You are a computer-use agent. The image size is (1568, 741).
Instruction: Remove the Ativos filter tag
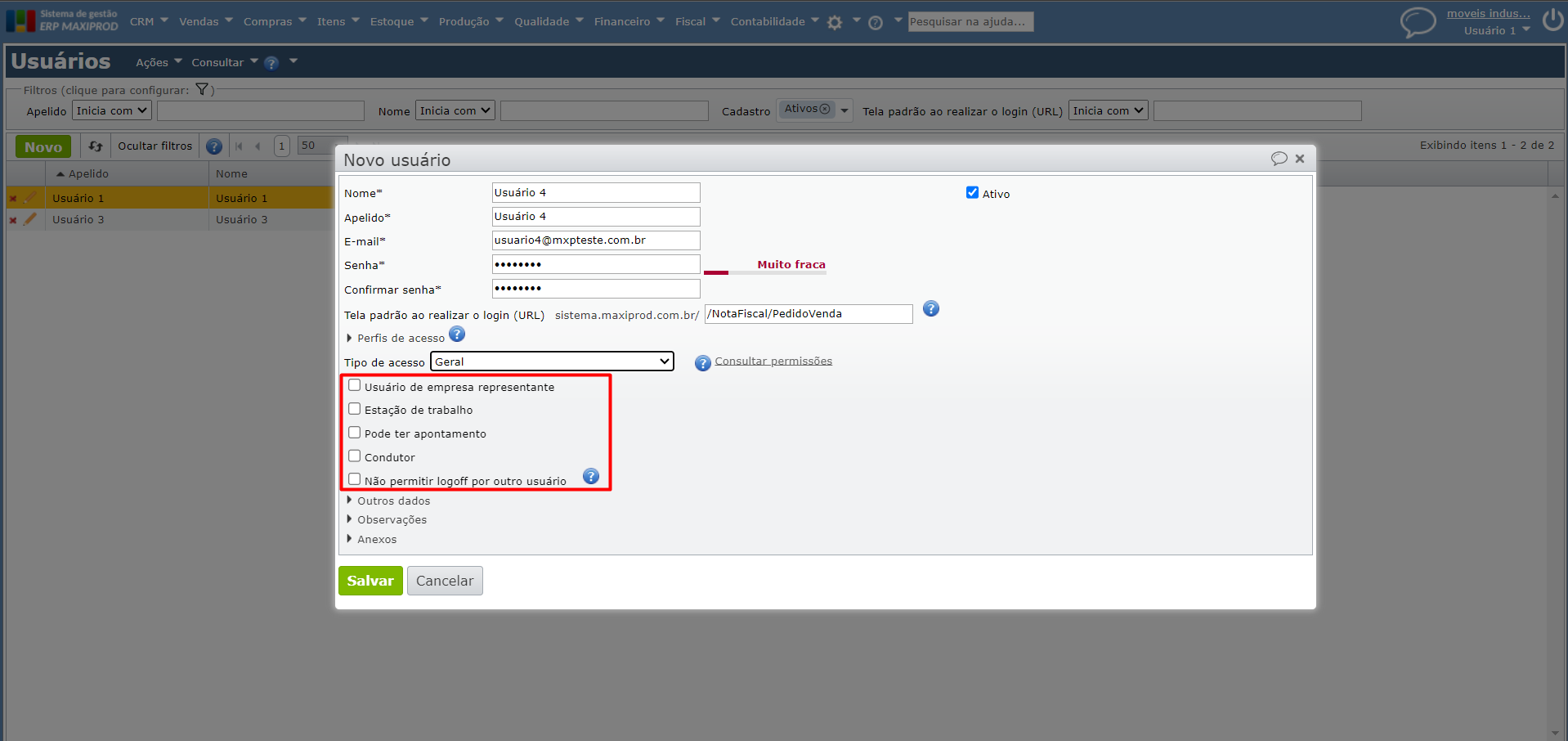tap(824, 109)
